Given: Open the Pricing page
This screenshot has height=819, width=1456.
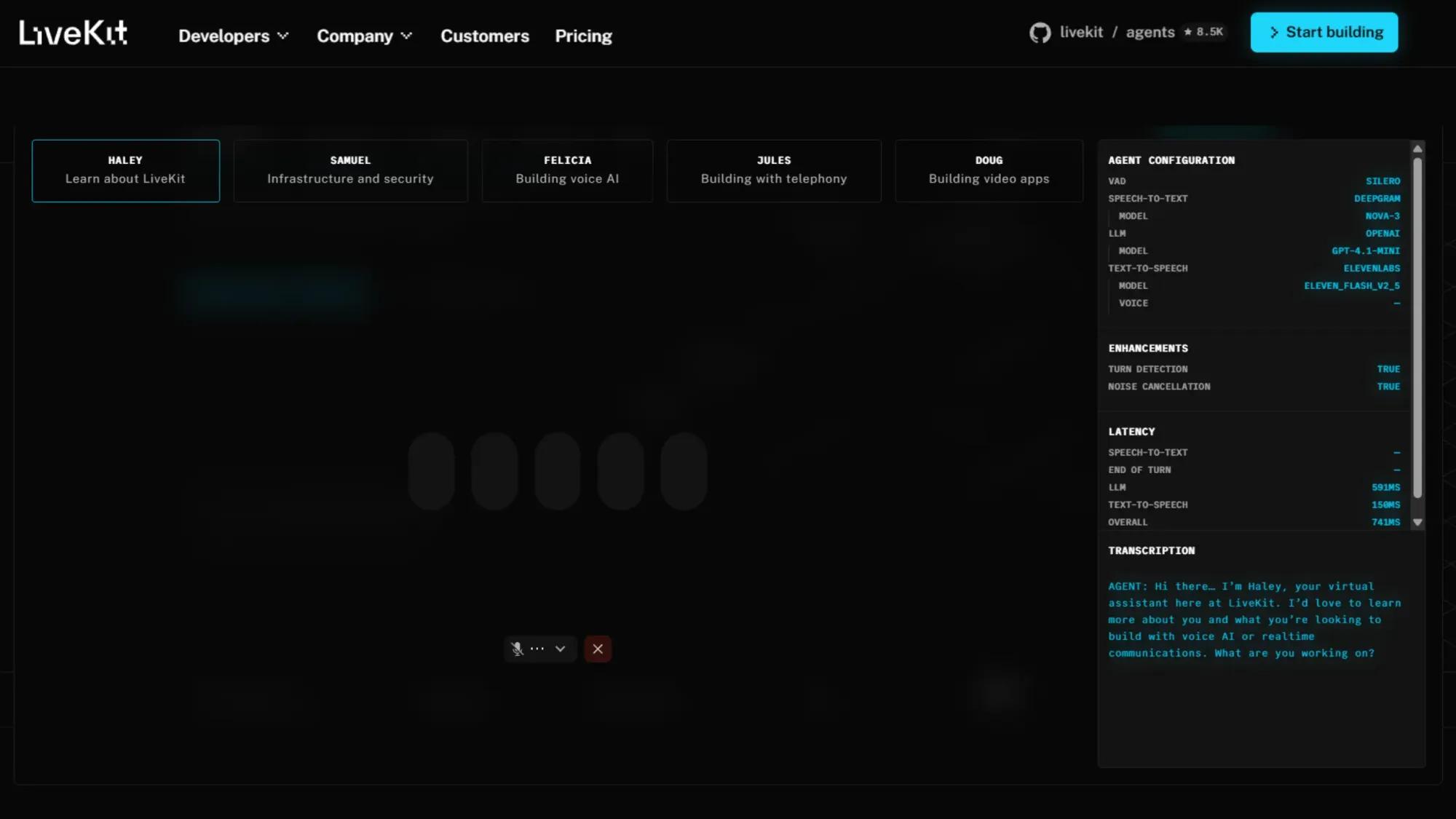Looking at the screenshot, I should coord(583,36).
